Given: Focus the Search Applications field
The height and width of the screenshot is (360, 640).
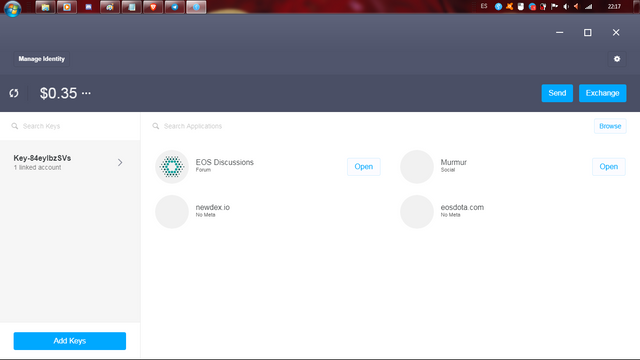Looking at the screenshot, I should pos(367,126).
